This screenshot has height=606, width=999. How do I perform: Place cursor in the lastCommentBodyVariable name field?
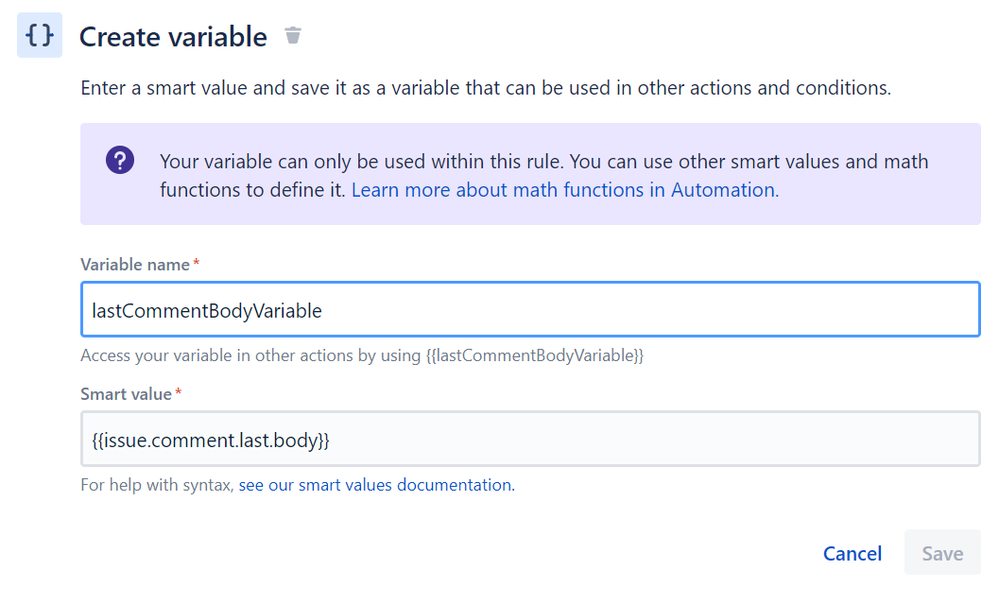click(x=530, y=309)
